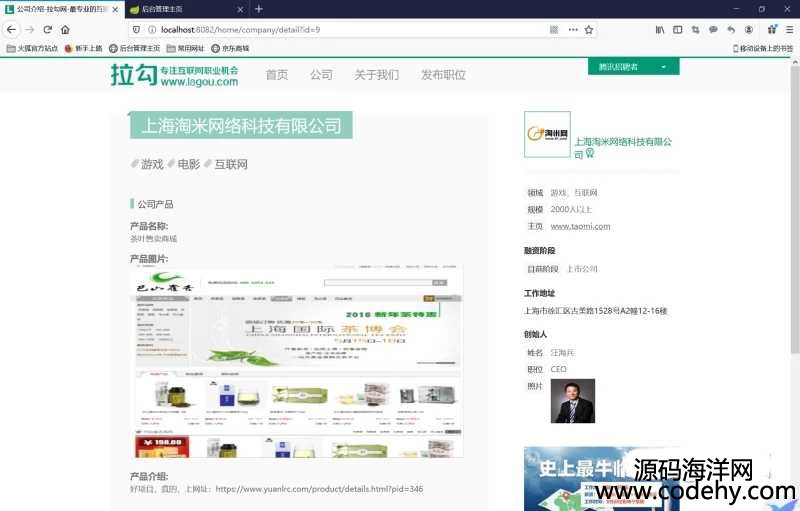The height and width of the screenshot is (511, 800).
Task: Open the QR code icon in address bar
Action: tap(554, 30)
